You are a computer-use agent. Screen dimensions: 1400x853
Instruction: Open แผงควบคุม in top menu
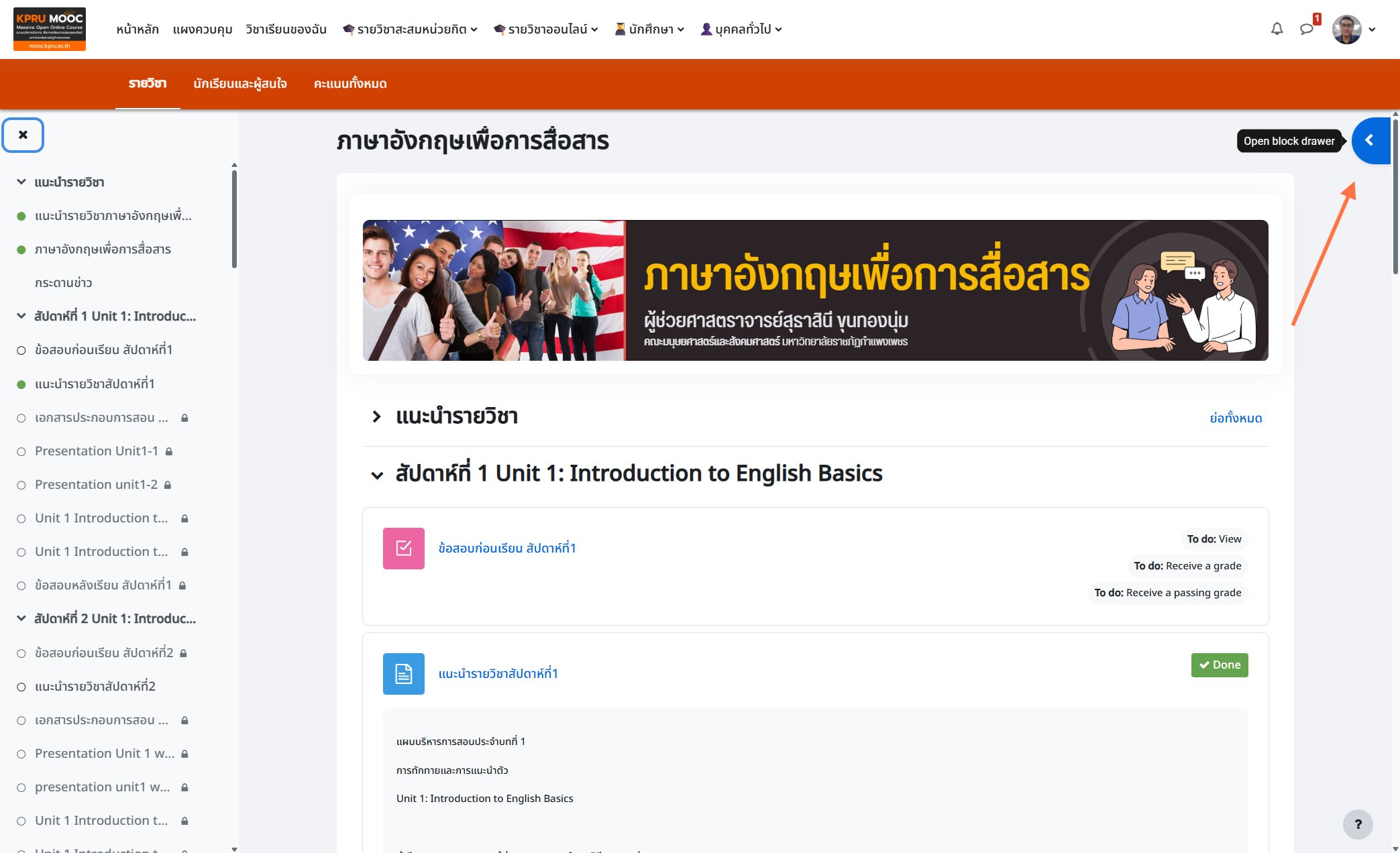point(203,29)
